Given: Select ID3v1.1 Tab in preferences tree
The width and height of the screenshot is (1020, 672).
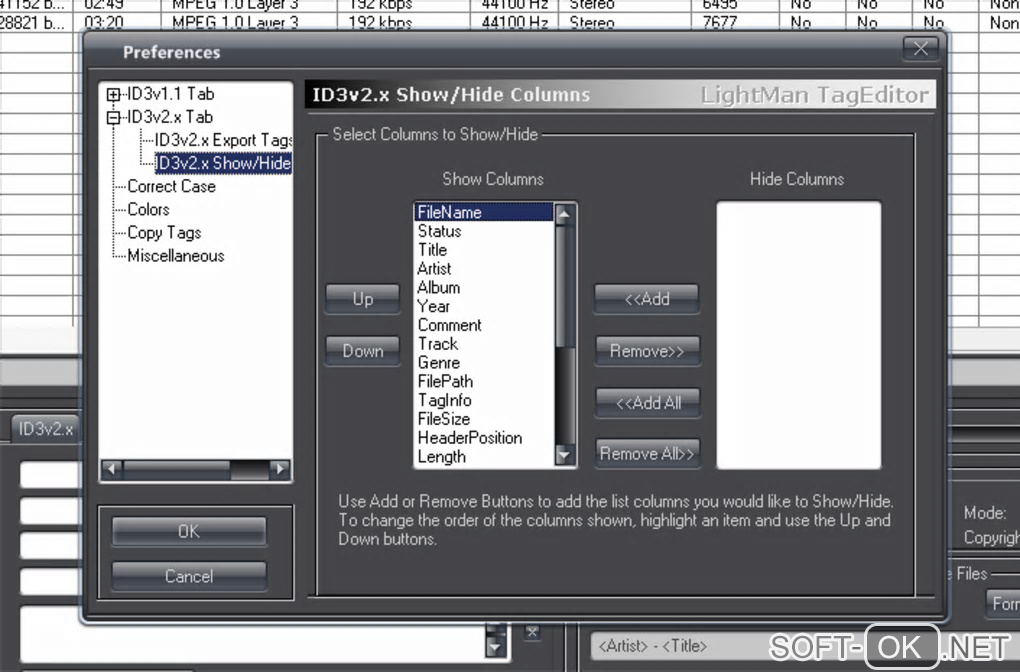Looking at the screenshot, I should [x=170, y=94].
